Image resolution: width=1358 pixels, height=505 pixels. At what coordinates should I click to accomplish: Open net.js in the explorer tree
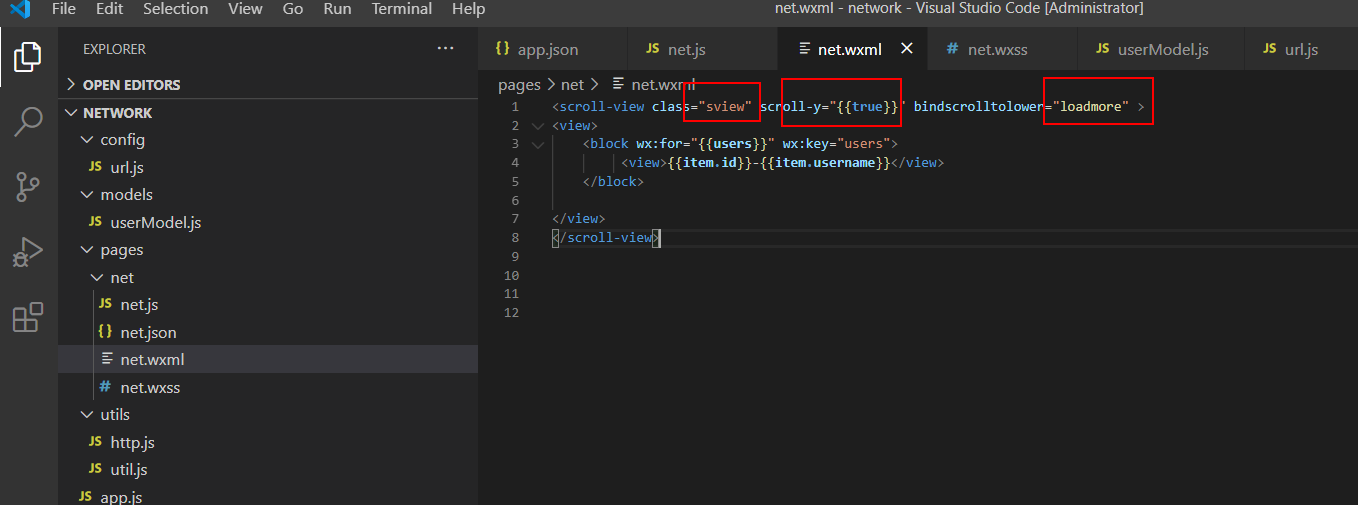[268, 304]
